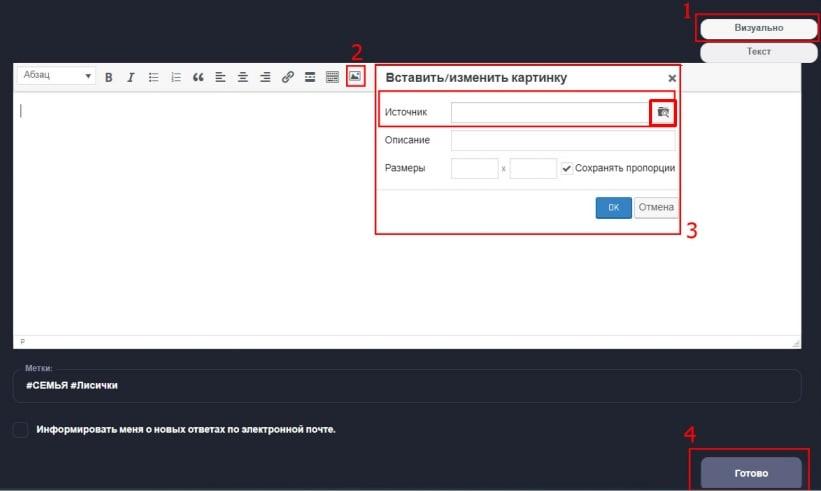
Task: Open file browser next to Источник field
Action: click(662, 113)
